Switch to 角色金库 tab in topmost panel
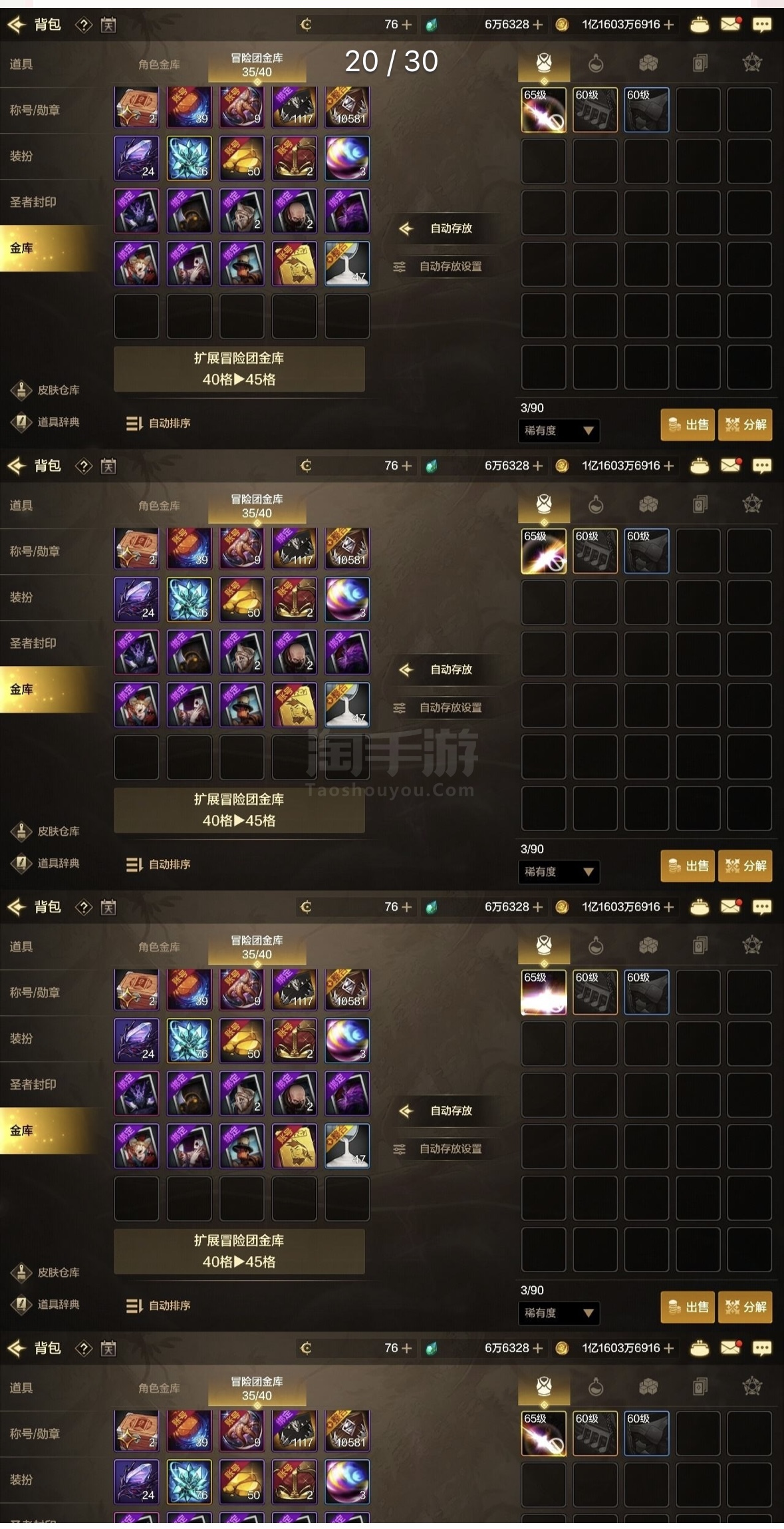 [x=159, y=65]
